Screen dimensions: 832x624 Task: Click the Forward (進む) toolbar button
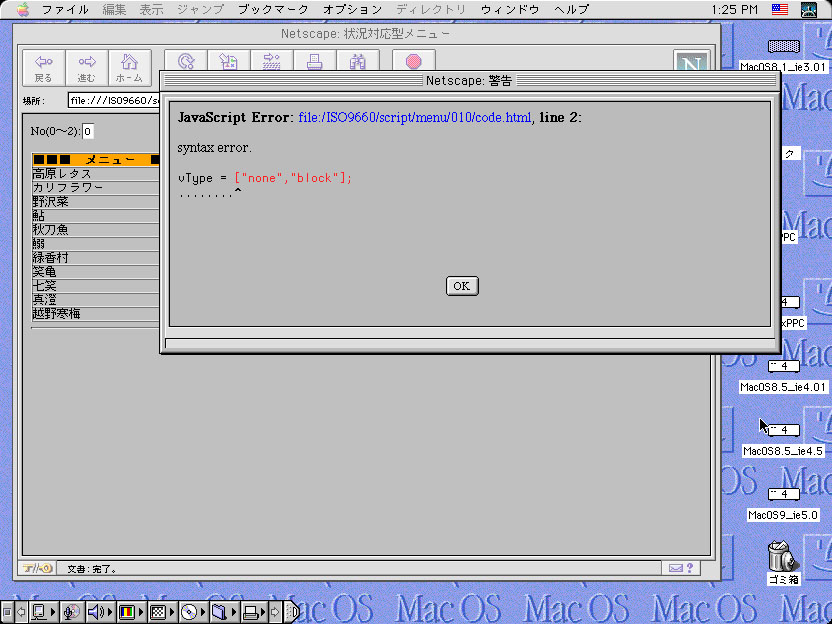[x=87, y=68]
